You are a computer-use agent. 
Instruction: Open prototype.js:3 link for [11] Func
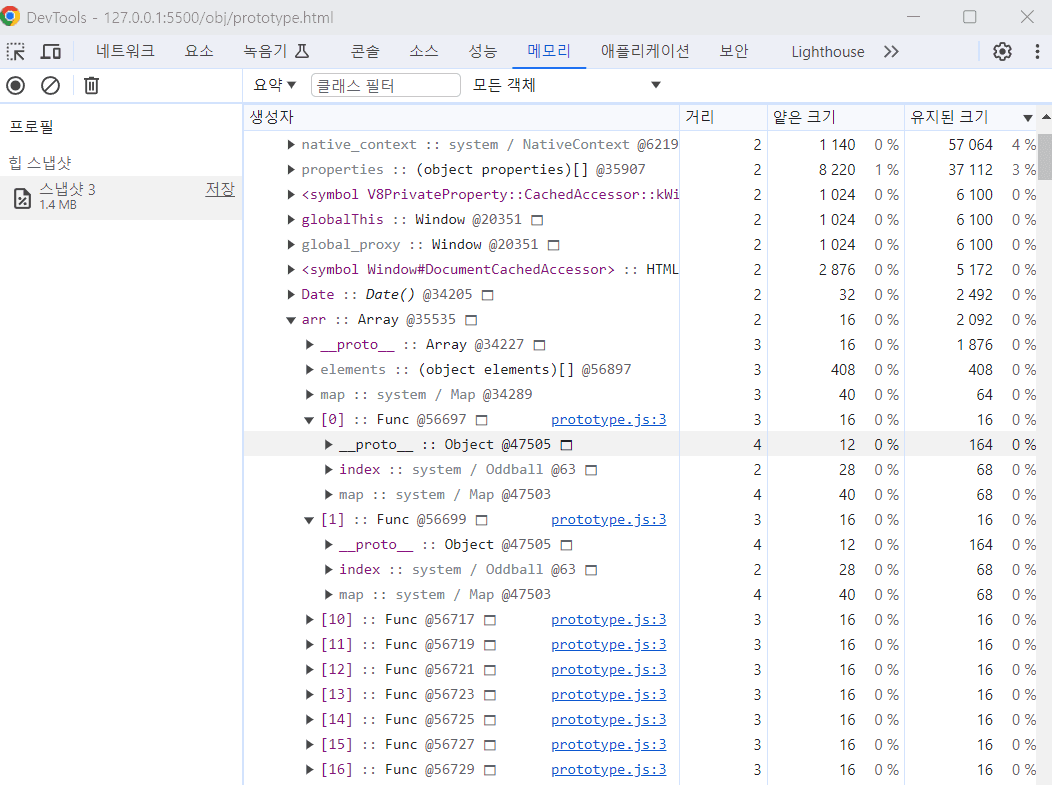(x=609, y=645)
